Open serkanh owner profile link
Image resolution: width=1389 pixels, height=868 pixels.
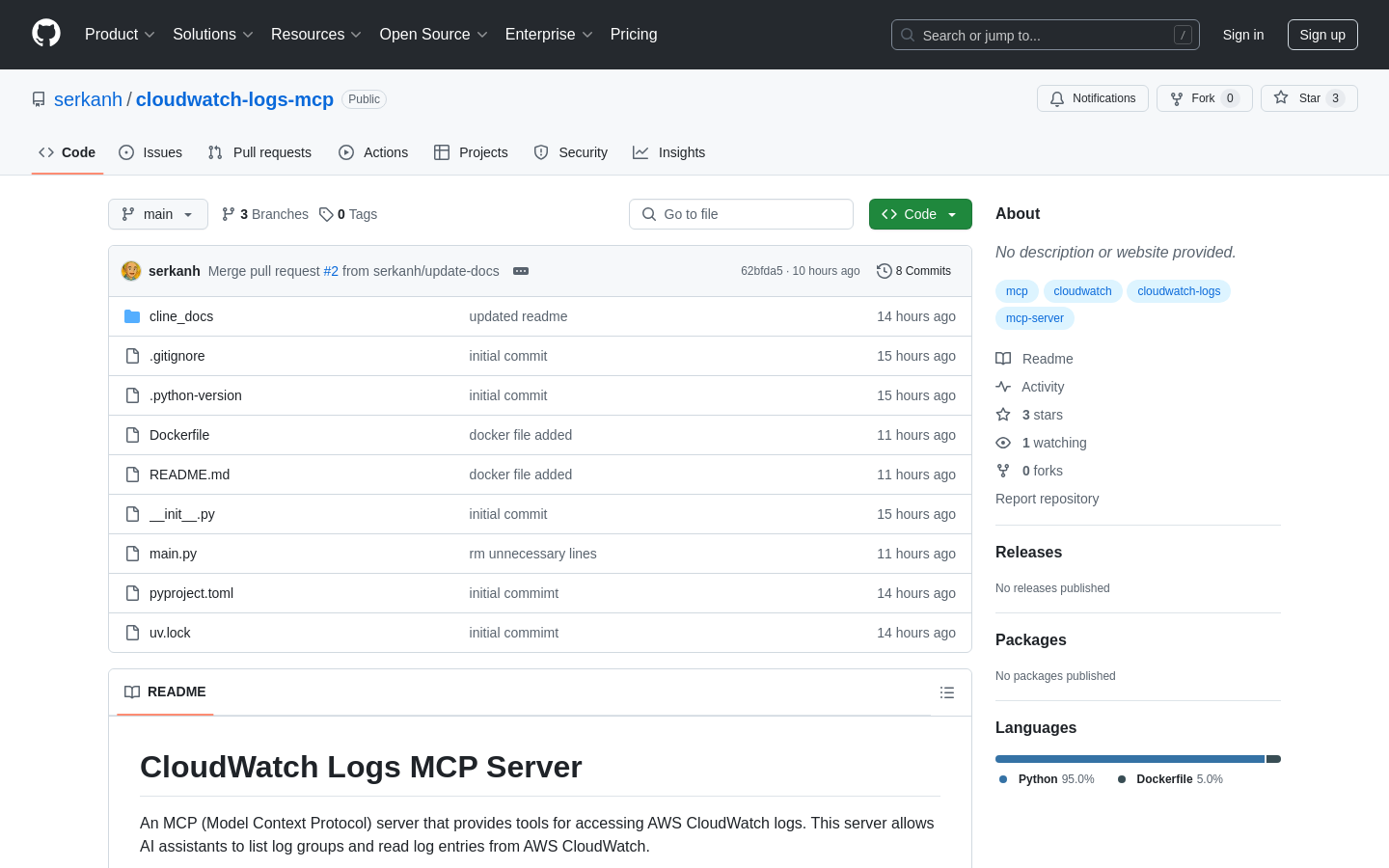pos(88,99)
